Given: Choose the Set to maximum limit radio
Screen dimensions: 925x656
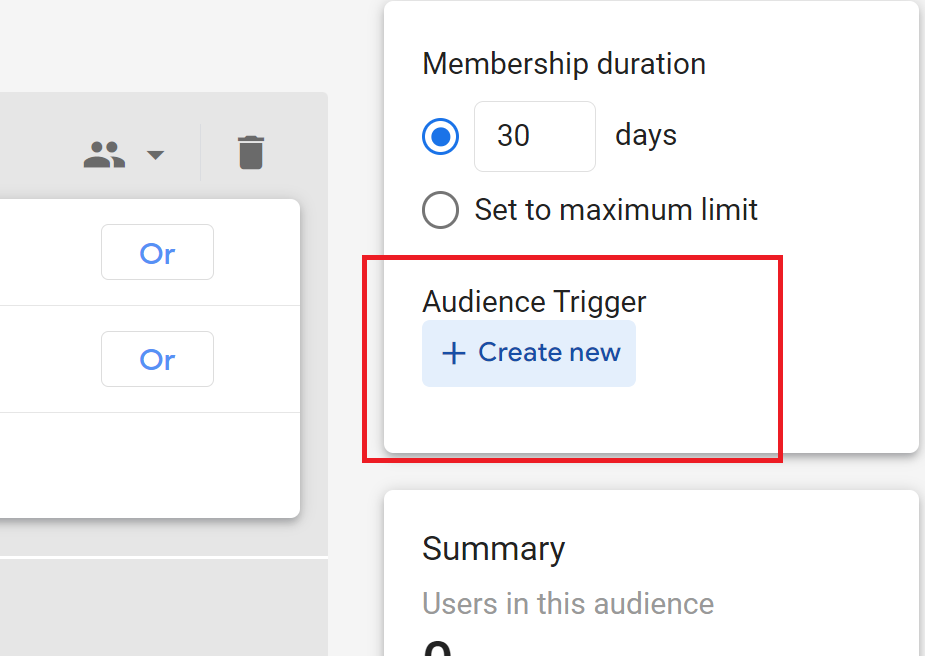Looking at the screenshot, I should [441, 210].
